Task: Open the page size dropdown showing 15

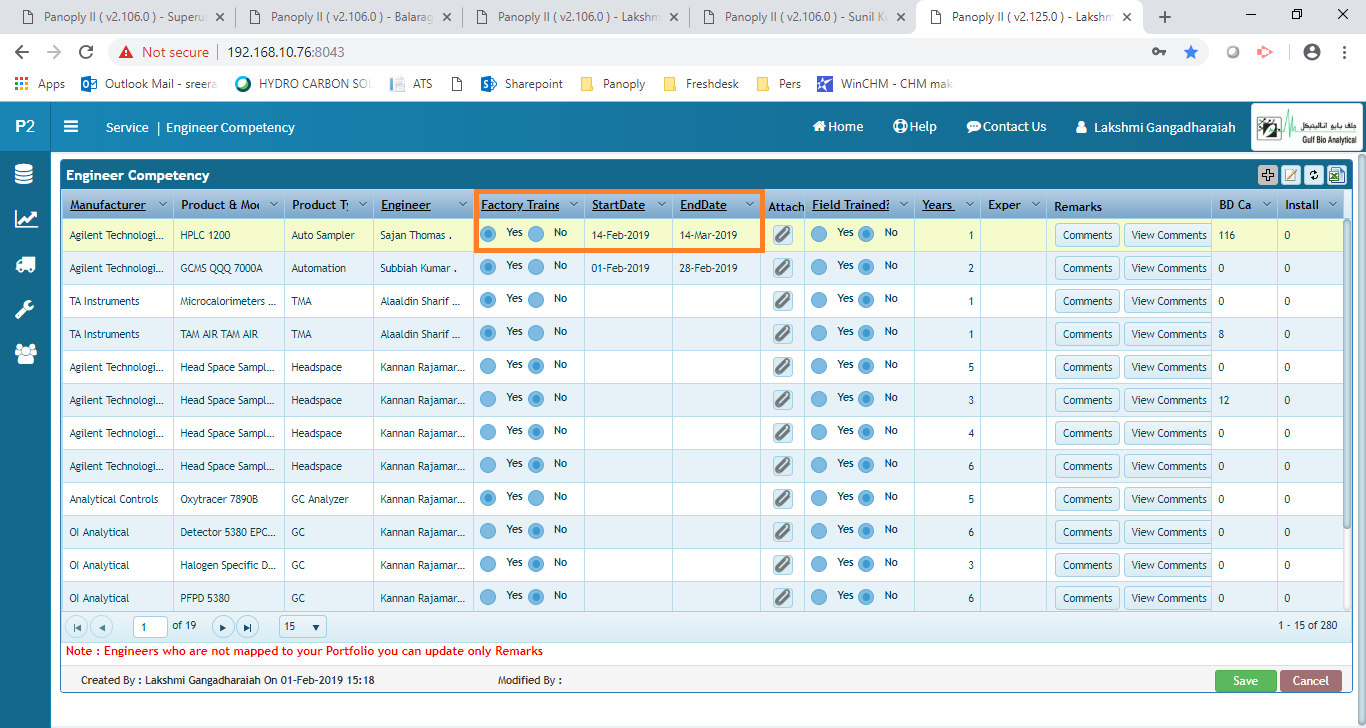Action: coord(303,627)
